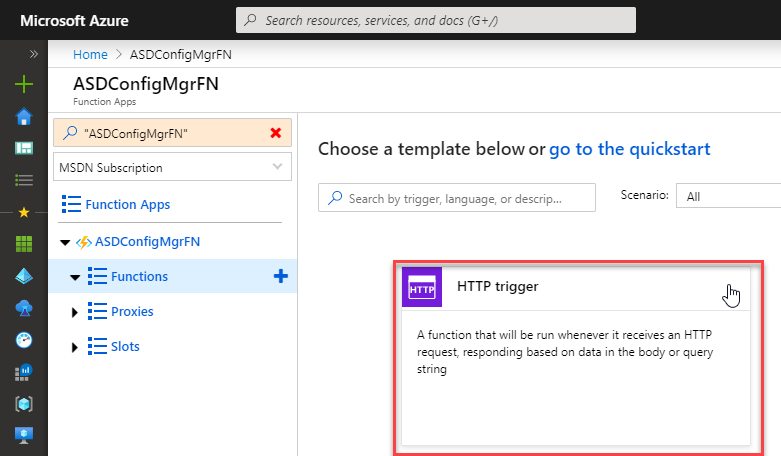This screenshot has width=781, height=456.
Task: Expand the Slots tree node
Action: (x=75, y=347)
